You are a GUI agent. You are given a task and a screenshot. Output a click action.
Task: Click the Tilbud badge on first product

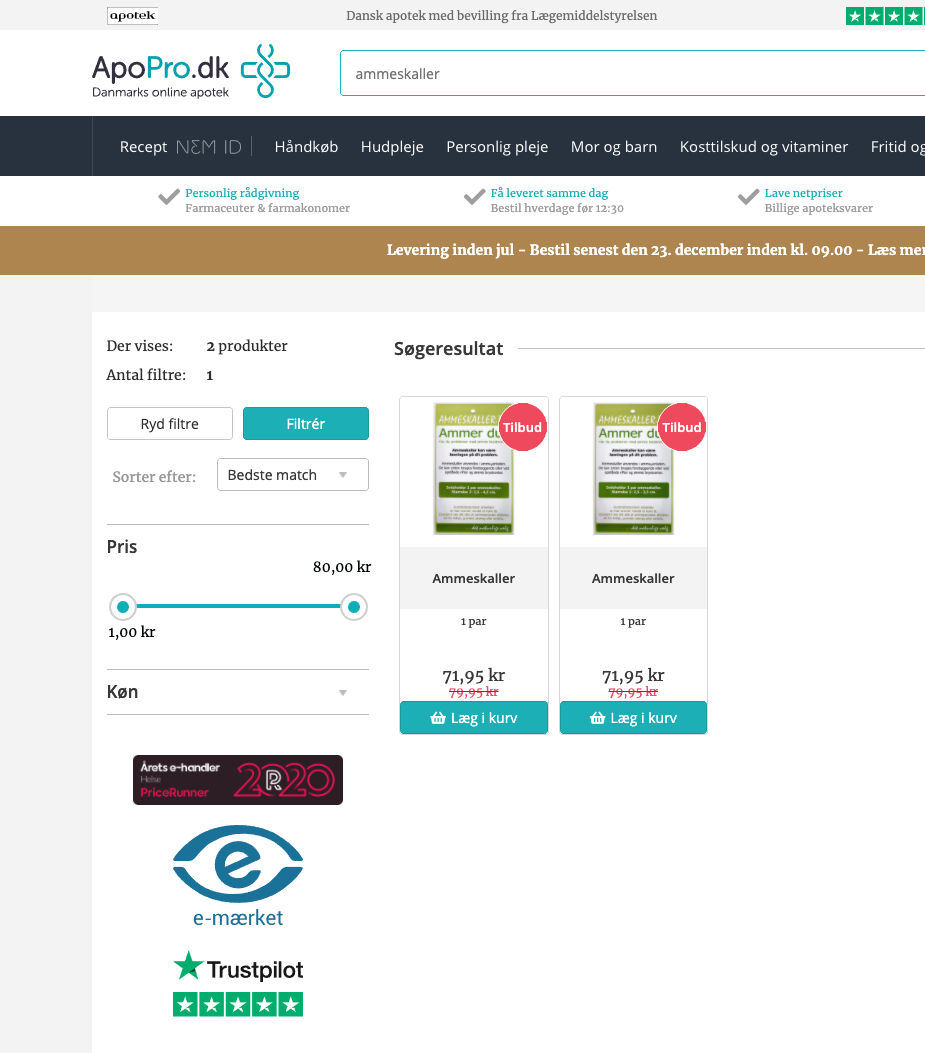[522, 427]
